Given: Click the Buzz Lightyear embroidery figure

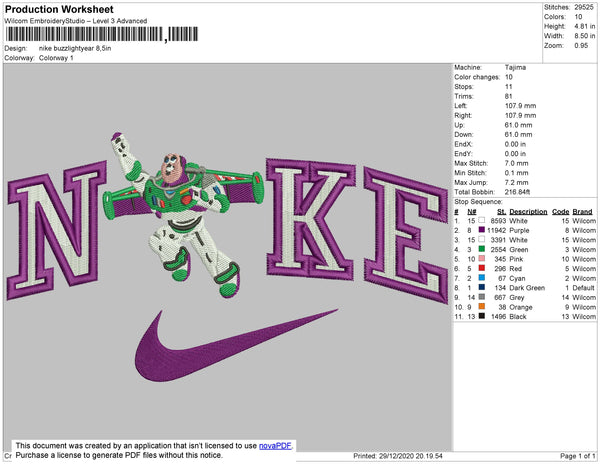Looking at the screenshot, I should coord(183,214).
